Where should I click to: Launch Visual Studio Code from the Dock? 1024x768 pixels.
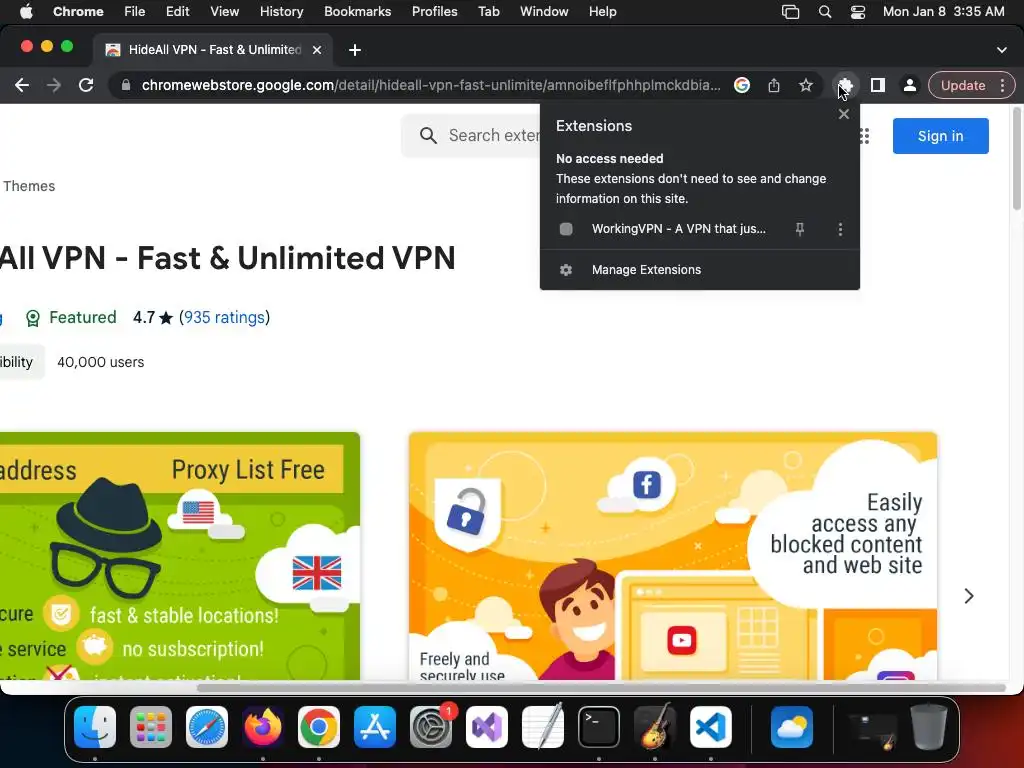[711, 727]
